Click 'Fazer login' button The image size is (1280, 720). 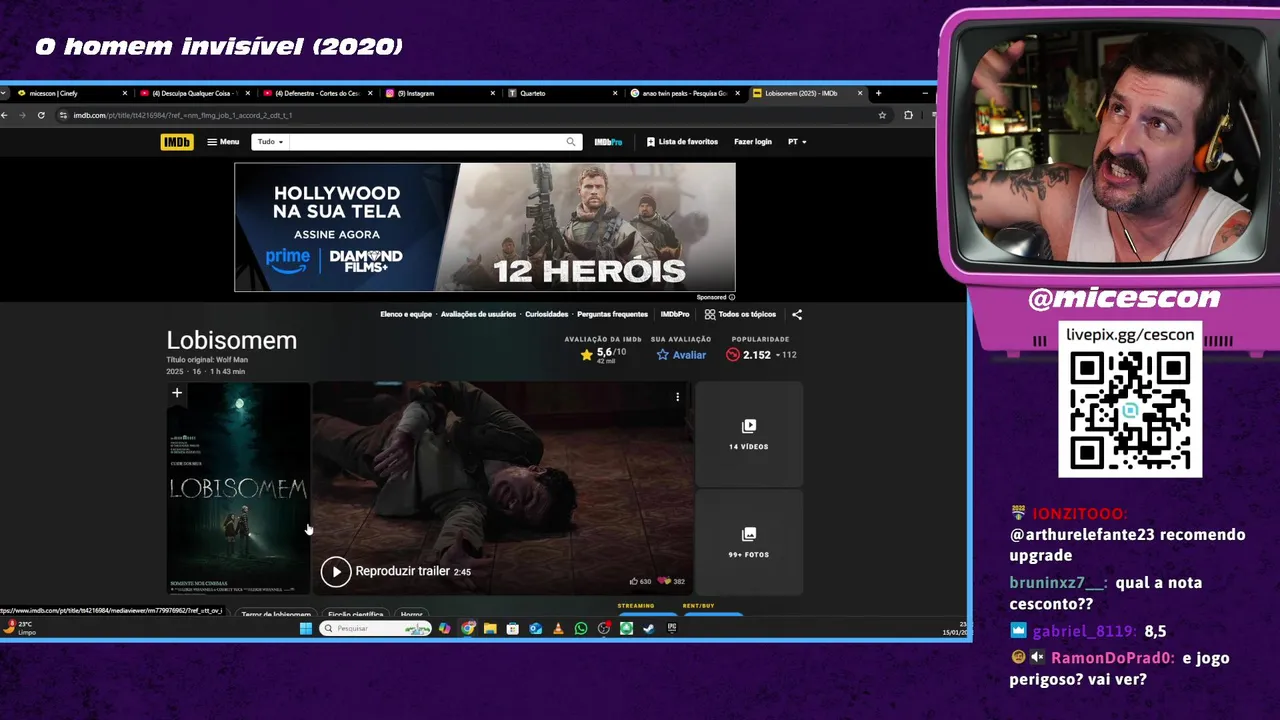click(753, 142)
